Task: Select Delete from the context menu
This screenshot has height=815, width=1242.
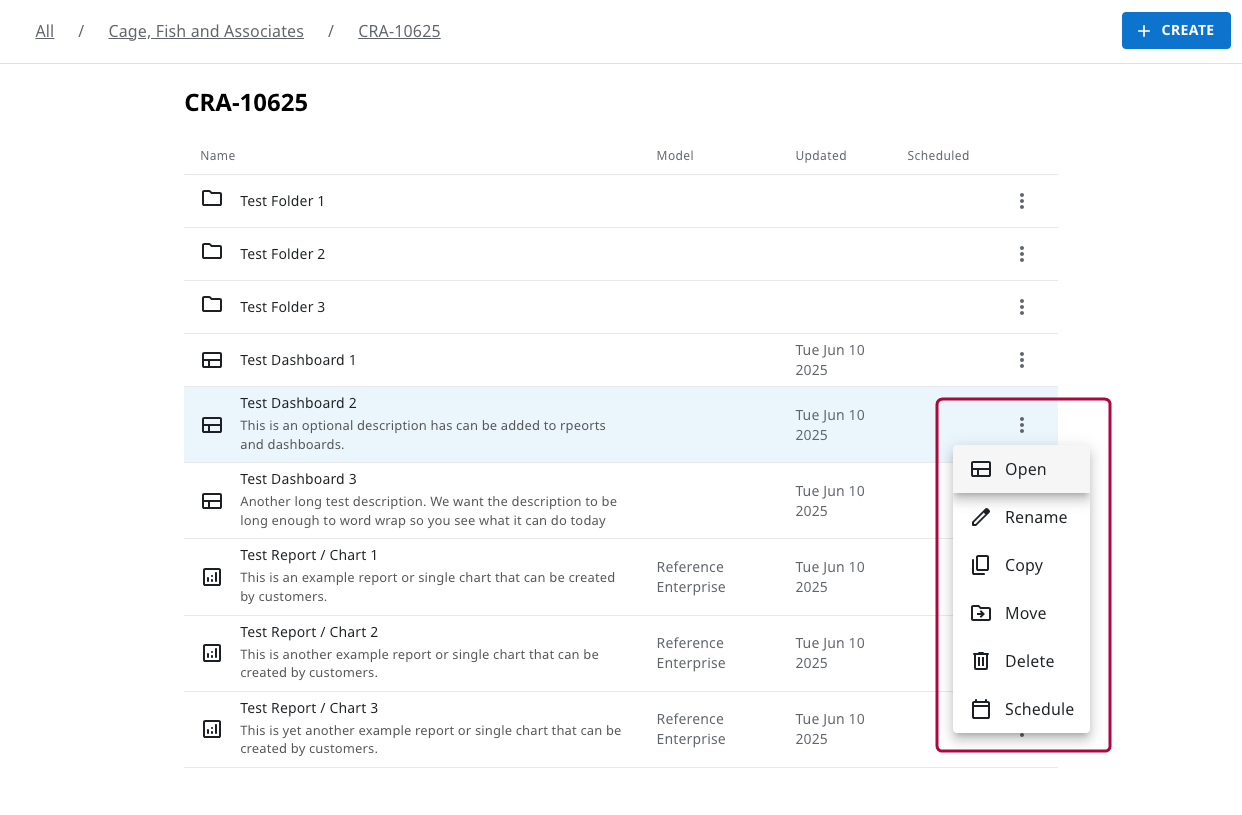Action: click(1029, 661)
